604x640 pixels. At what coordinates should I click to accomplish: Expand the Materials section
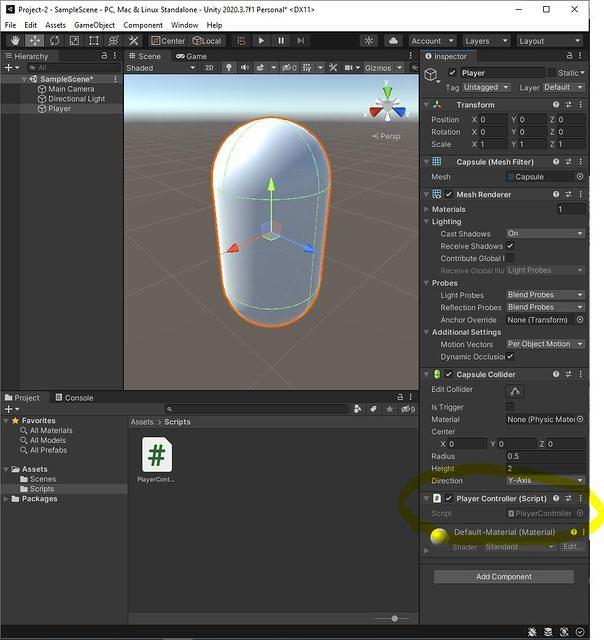[426, 209]
